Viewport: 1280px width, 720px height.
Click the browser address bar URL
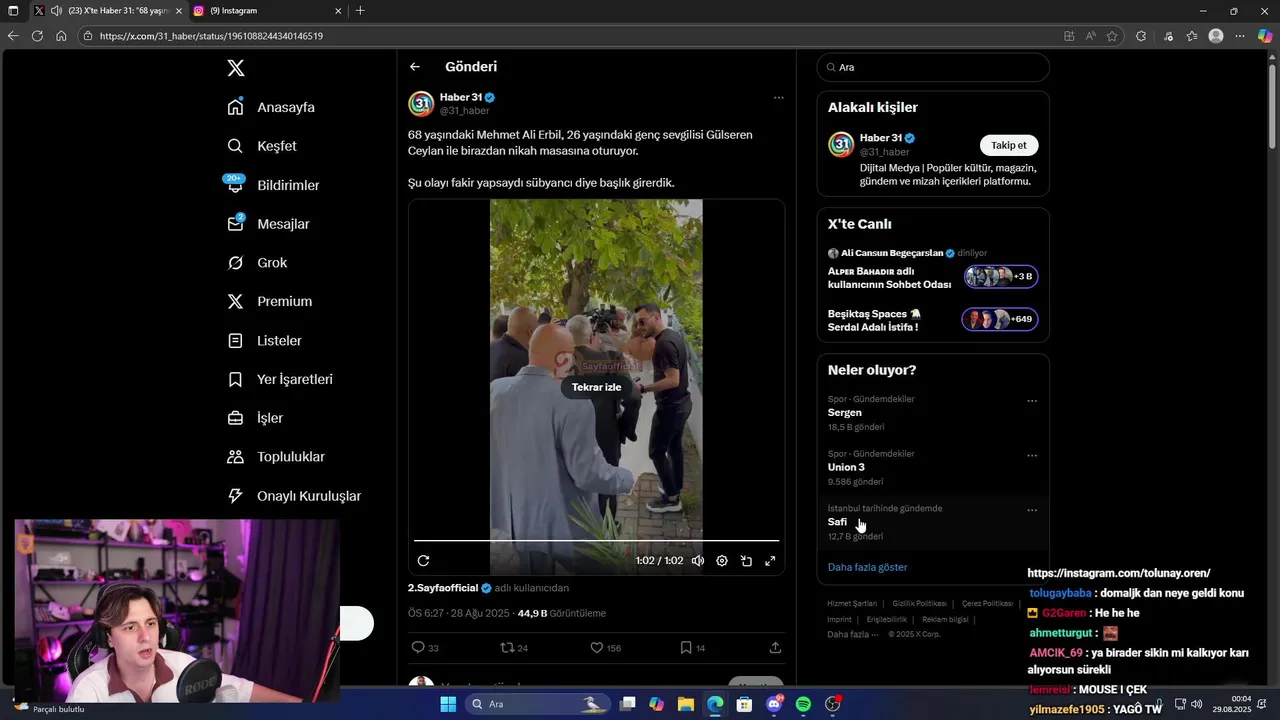(x=211, y=36)
